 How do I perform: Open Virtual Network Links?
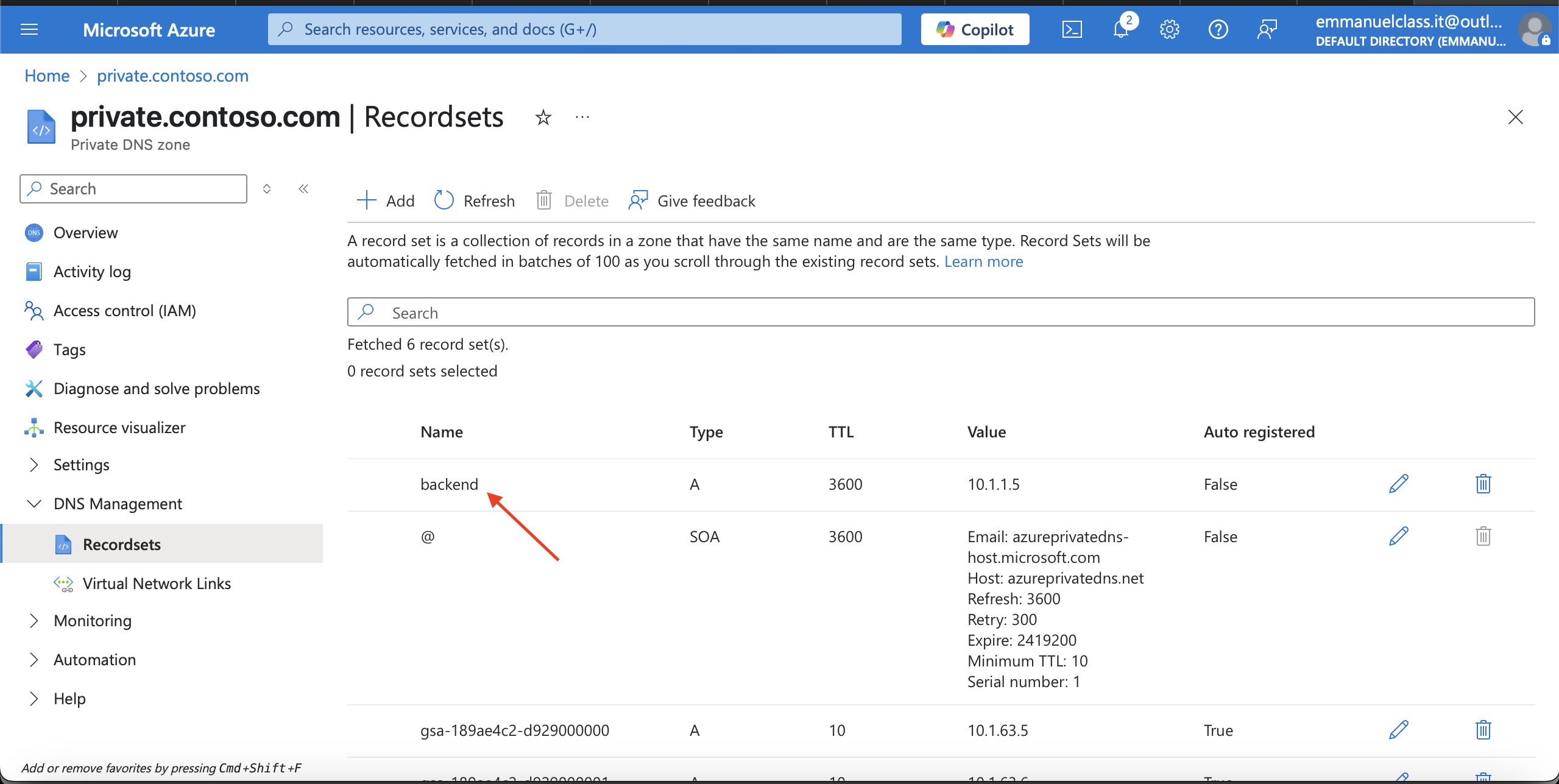pyautogui.click(x=157, y=583)
